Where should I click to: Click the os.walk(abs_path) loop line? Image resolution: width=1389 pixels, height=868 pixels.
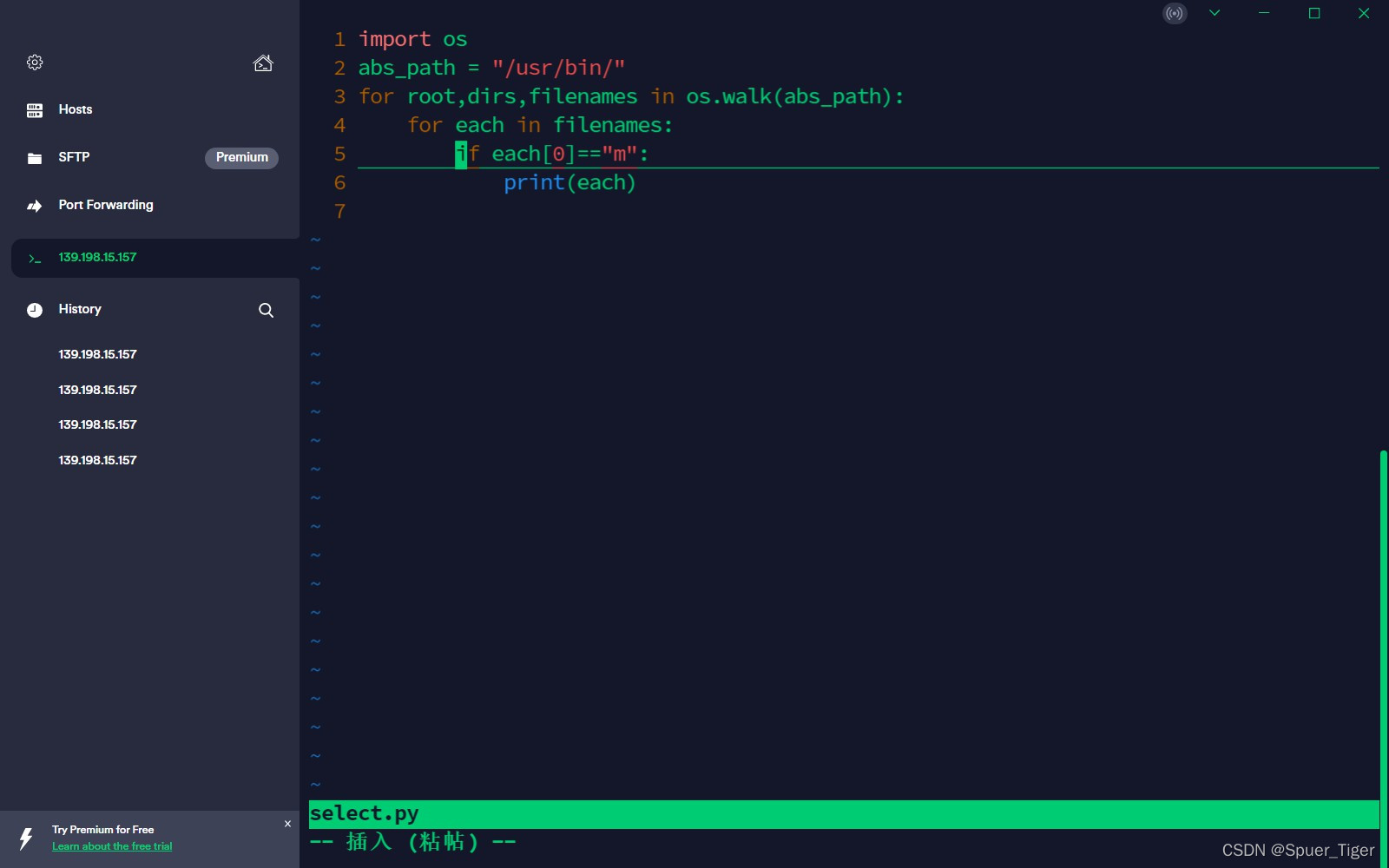click(631, 96)
